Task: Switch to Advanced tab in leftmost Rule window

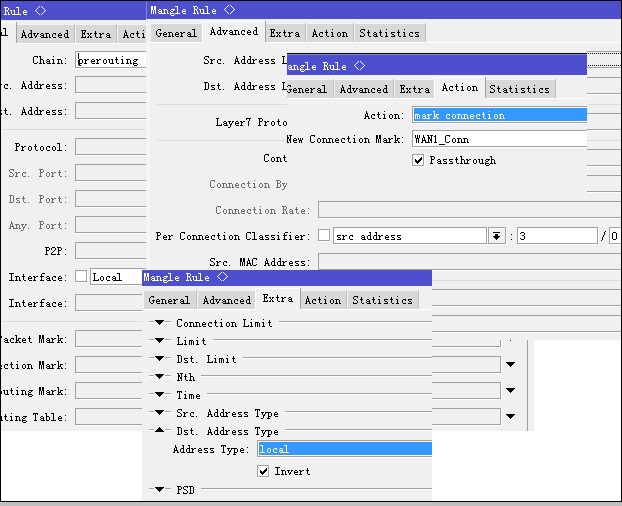Action: [x=45, y=34]
